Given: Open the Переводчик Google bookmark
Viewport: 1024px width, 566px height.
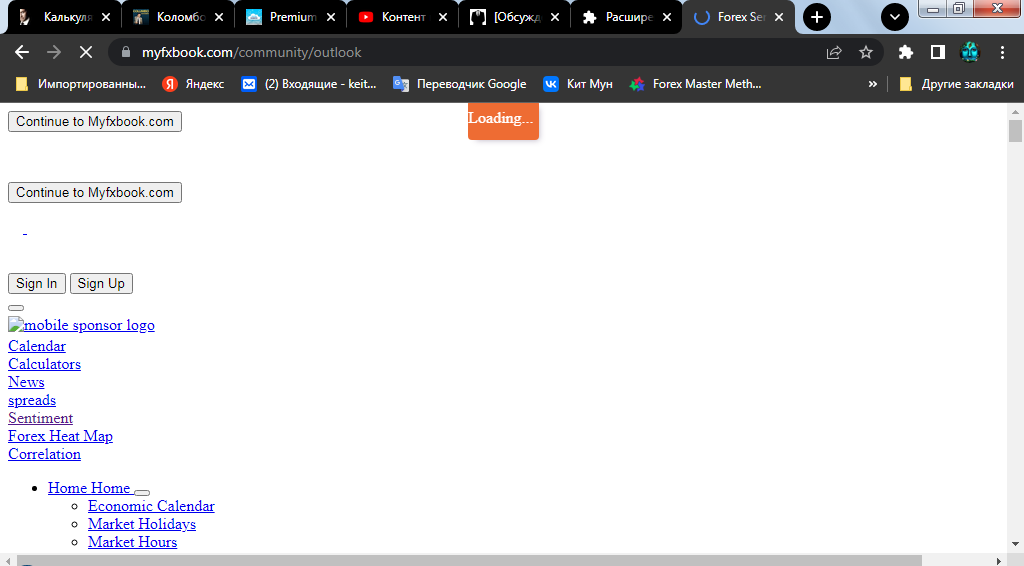Looking at the screenshot, I should (460, 84).
